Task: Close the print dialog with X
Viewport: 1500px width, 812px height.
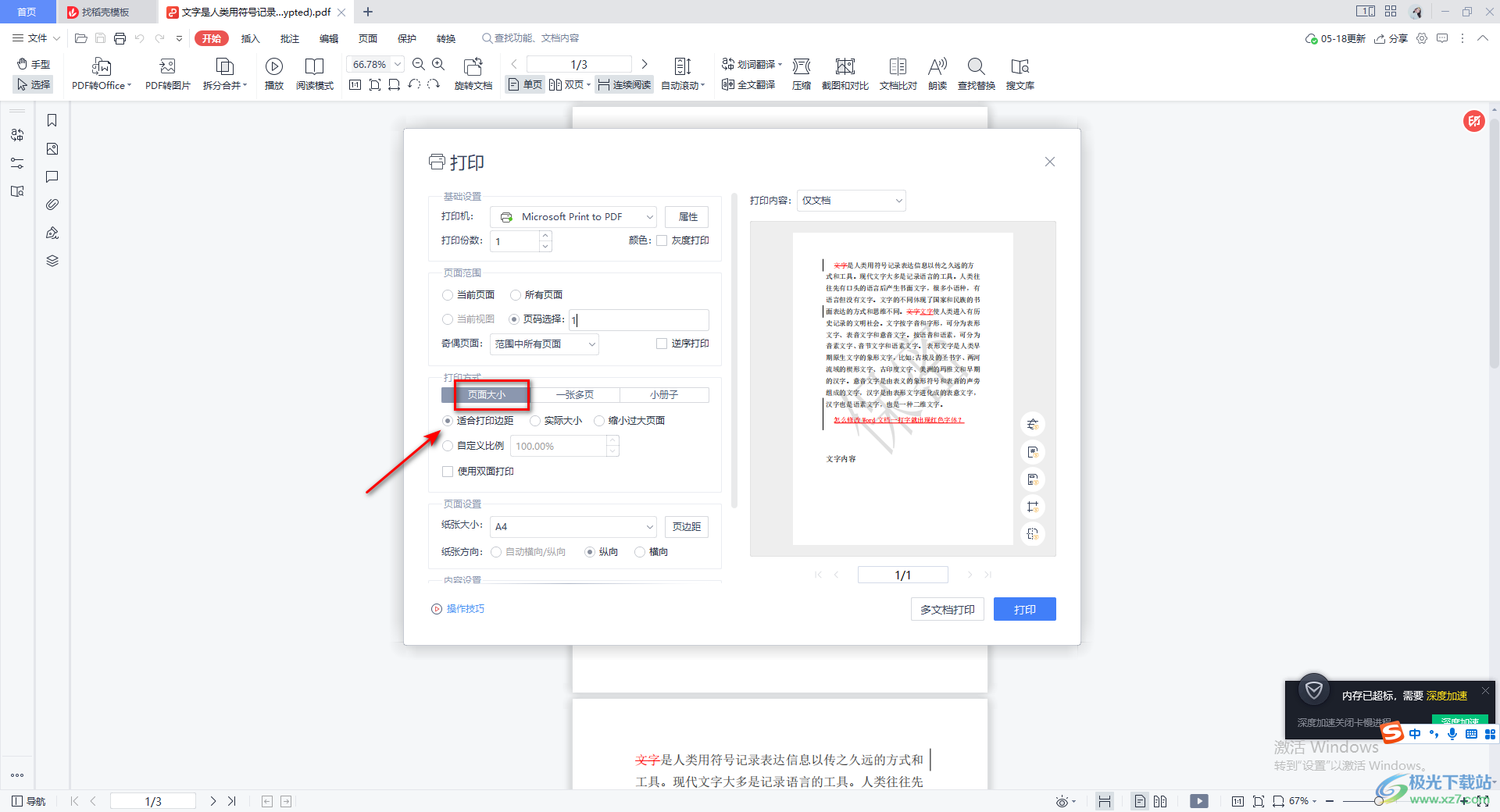Action: pos(1050,162)
